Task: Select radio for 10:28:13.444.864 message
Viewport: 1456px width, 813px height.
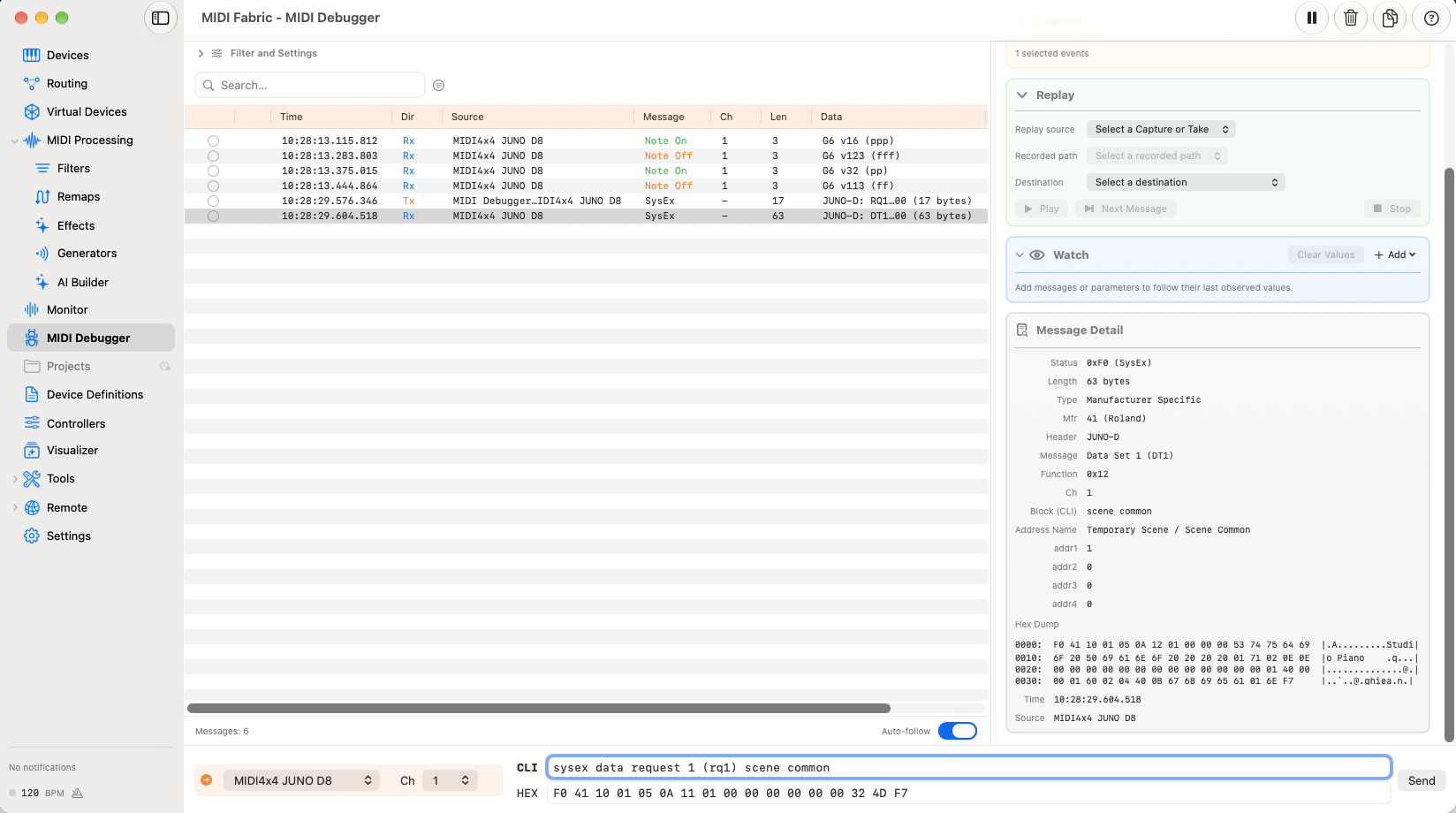Action: 213,186
